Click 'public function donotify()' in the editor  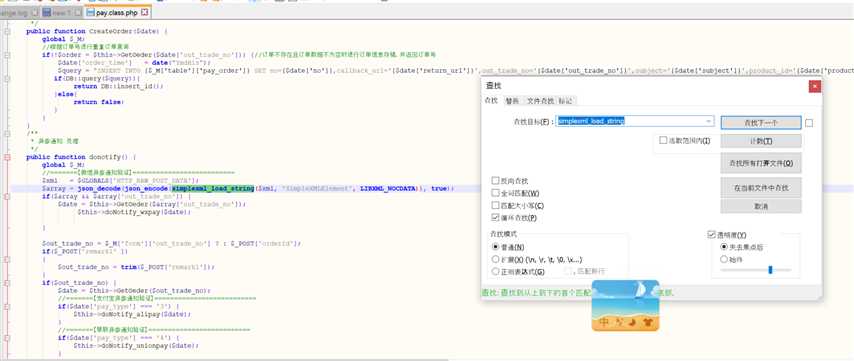coord(81,157)
